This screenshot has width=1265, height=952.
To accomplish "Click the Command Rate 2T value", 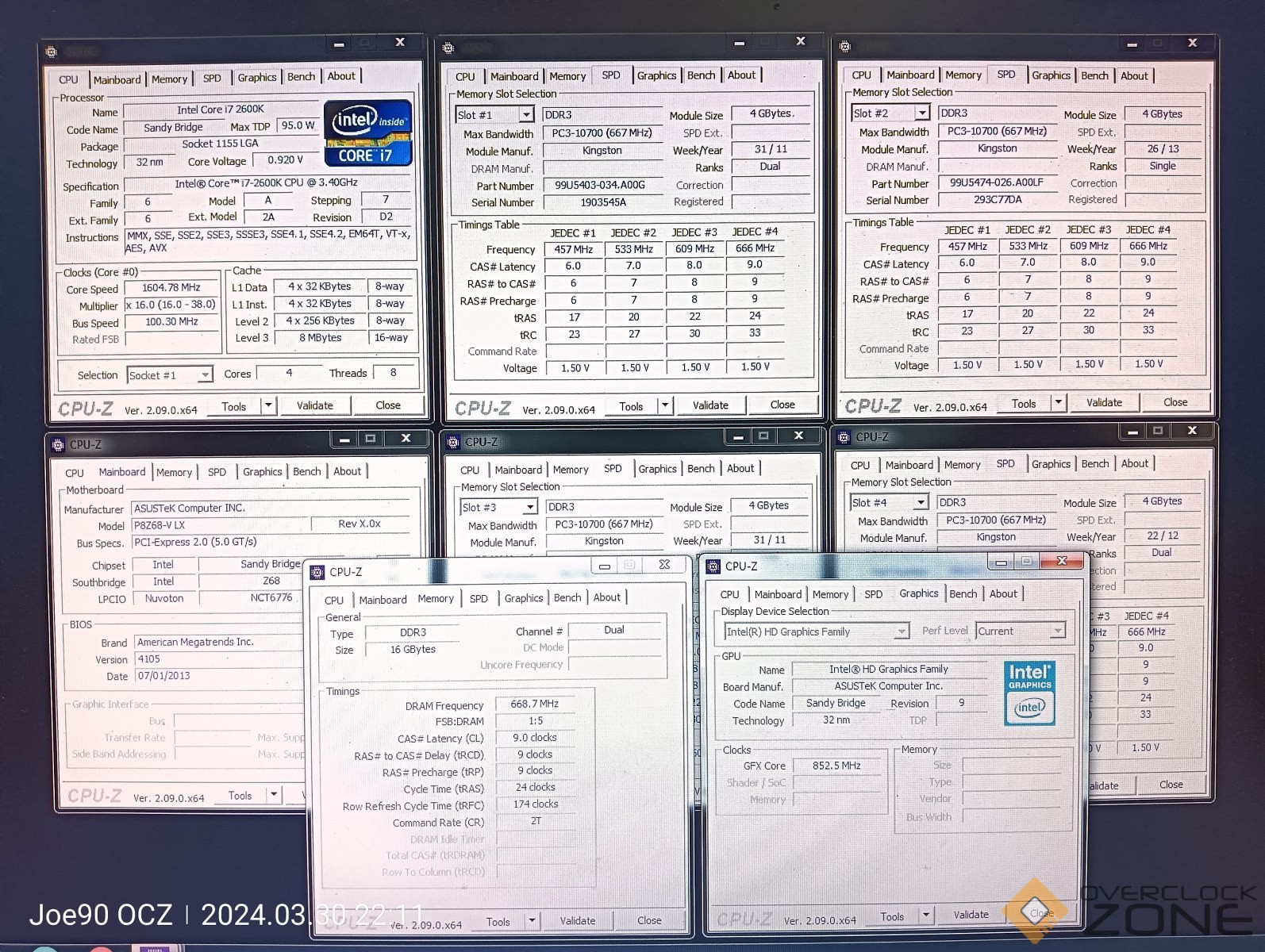I will pyautogui.click(x=536, y=821).
